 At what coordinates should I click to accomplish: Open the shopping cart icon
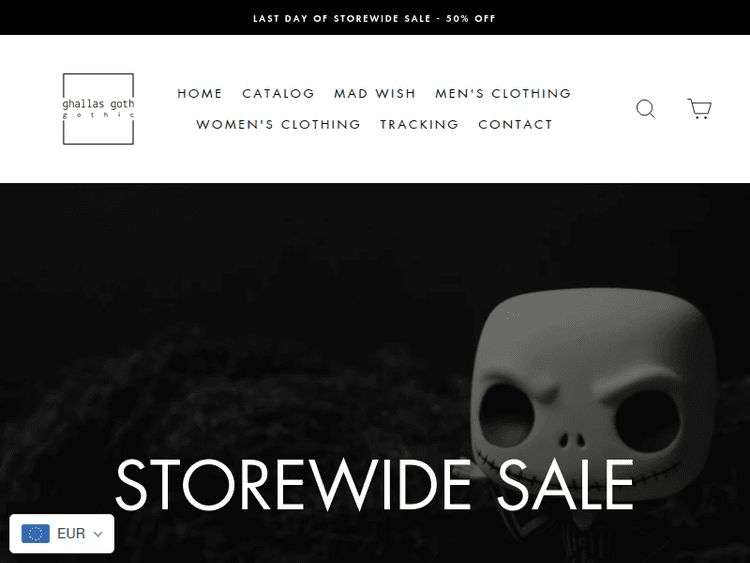699,109
